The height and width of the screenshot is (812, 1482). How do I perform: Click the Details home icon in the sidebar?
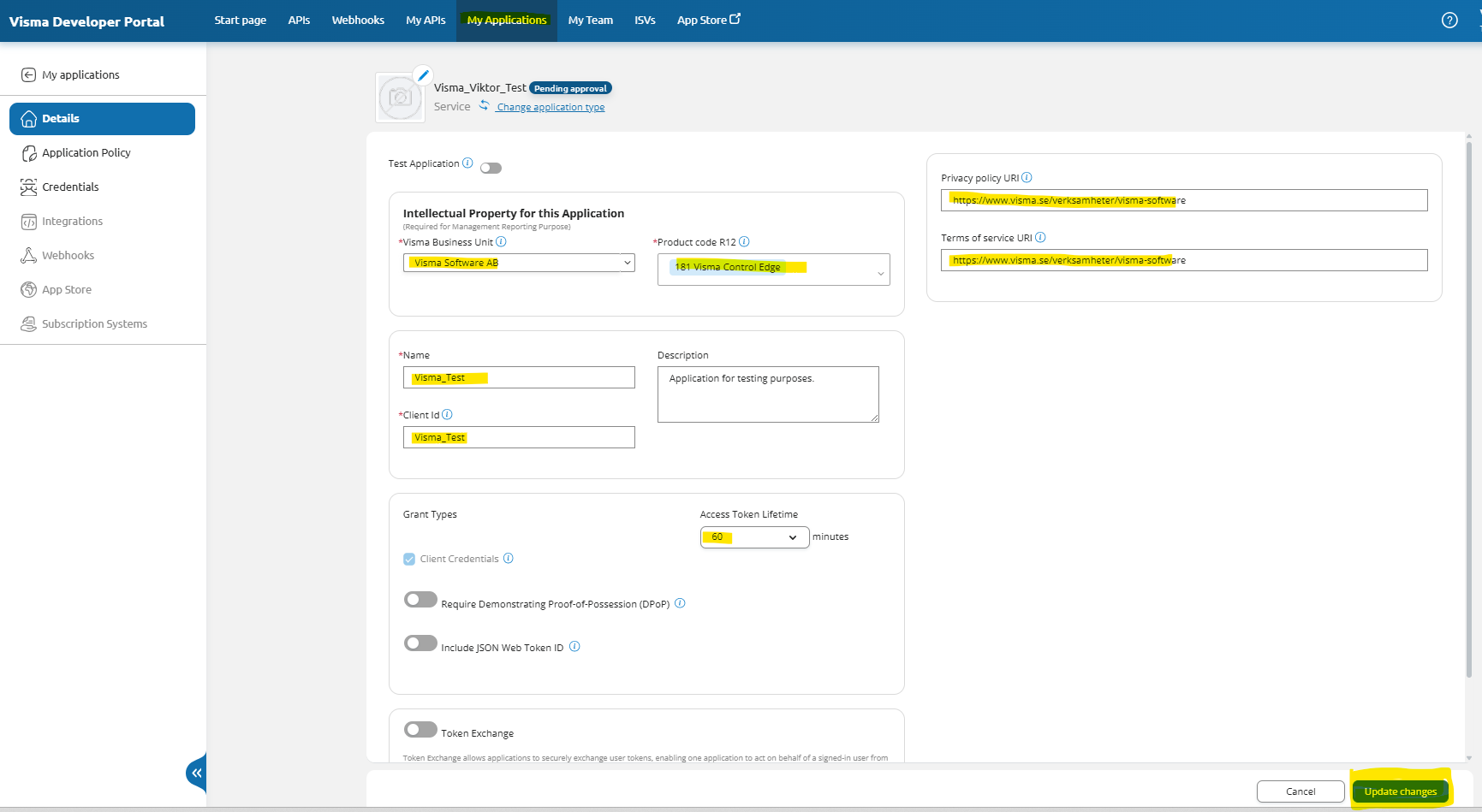(28, 119)
